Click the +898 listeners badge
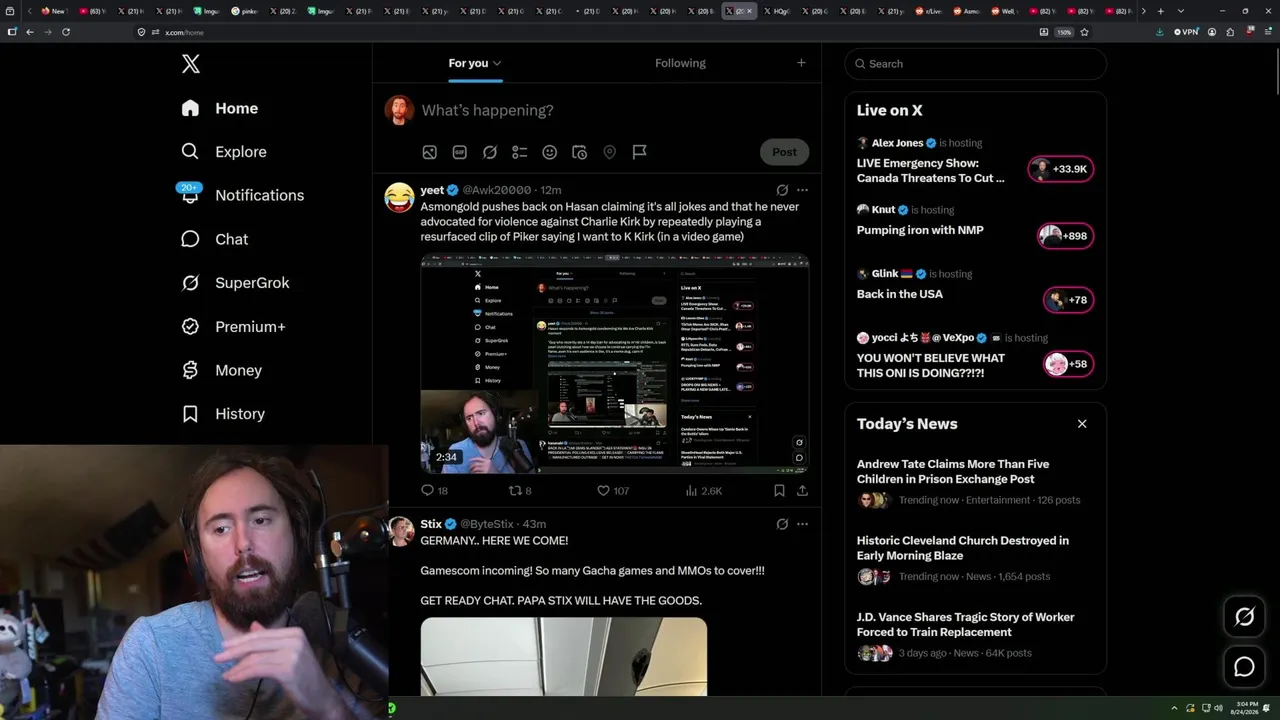 point(1065,236)
